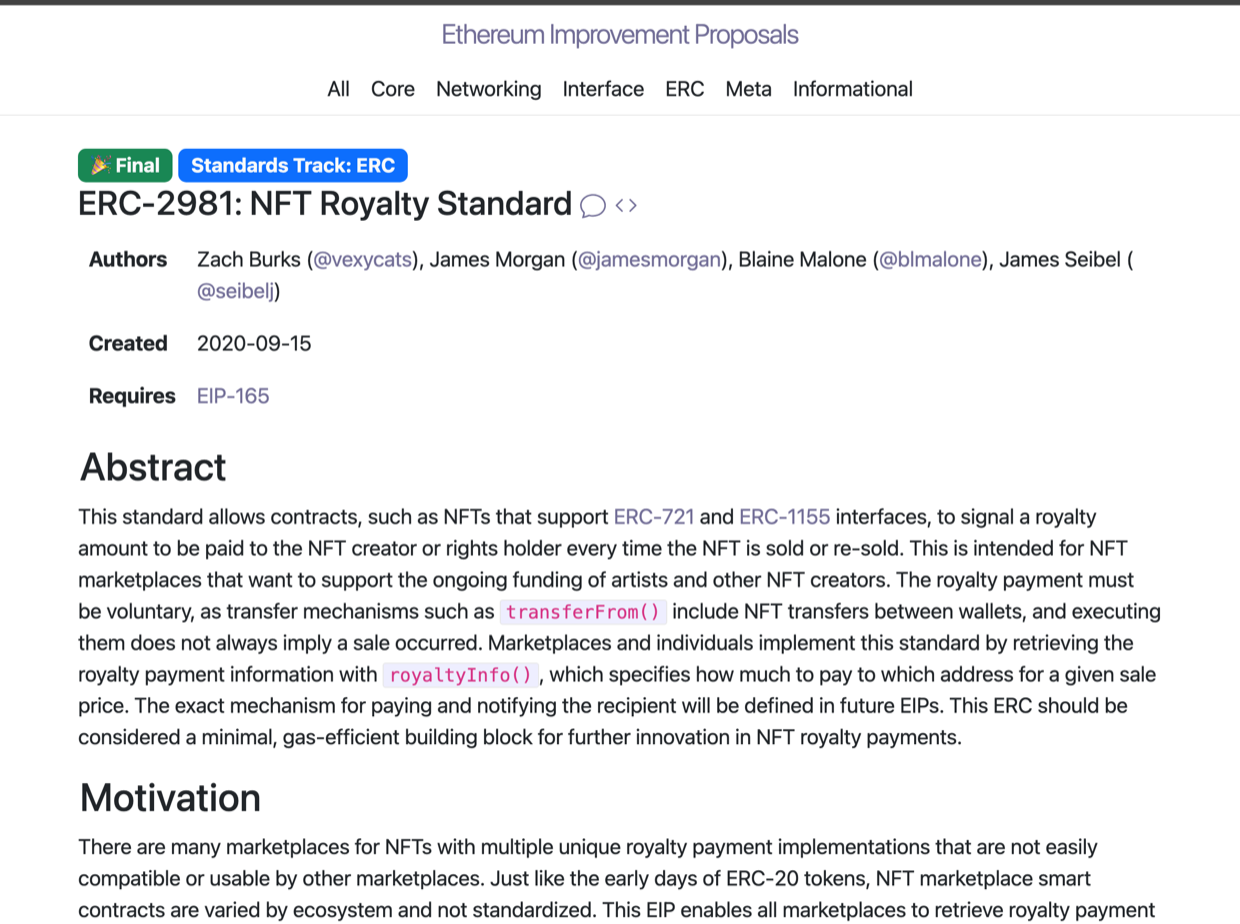Visit the @blmalone author link
Viewport: 1240px width, 924px height.
click(931, 260)
